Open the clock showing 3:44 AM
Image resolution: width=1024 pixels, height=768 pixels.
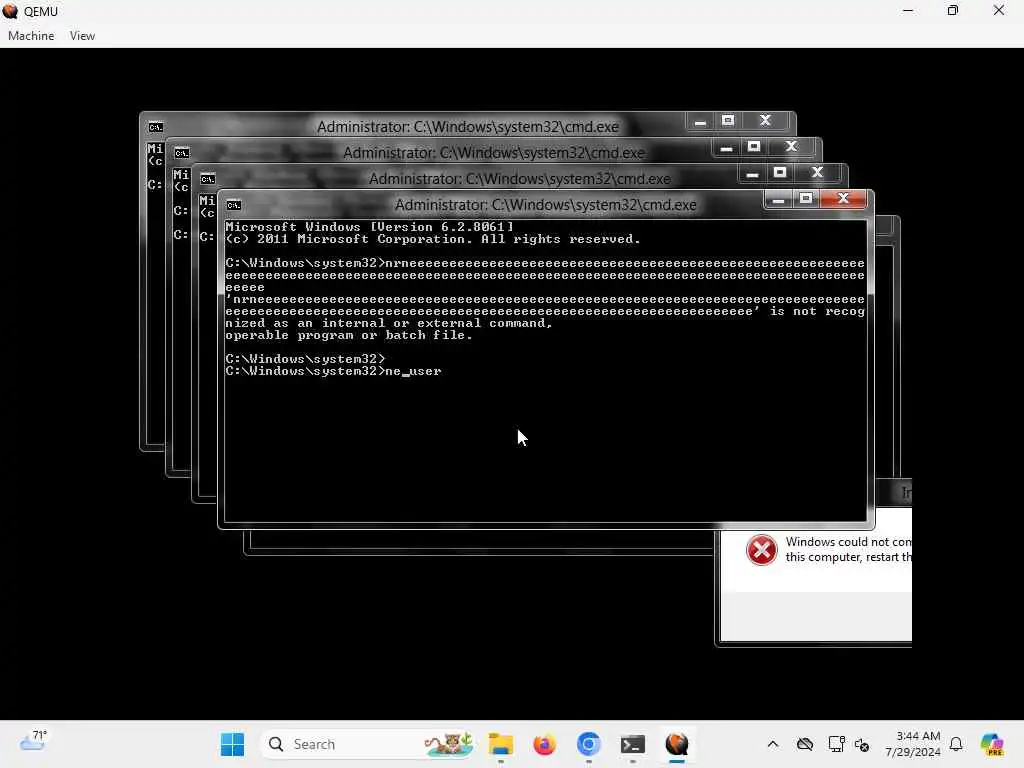click(913, 744)
